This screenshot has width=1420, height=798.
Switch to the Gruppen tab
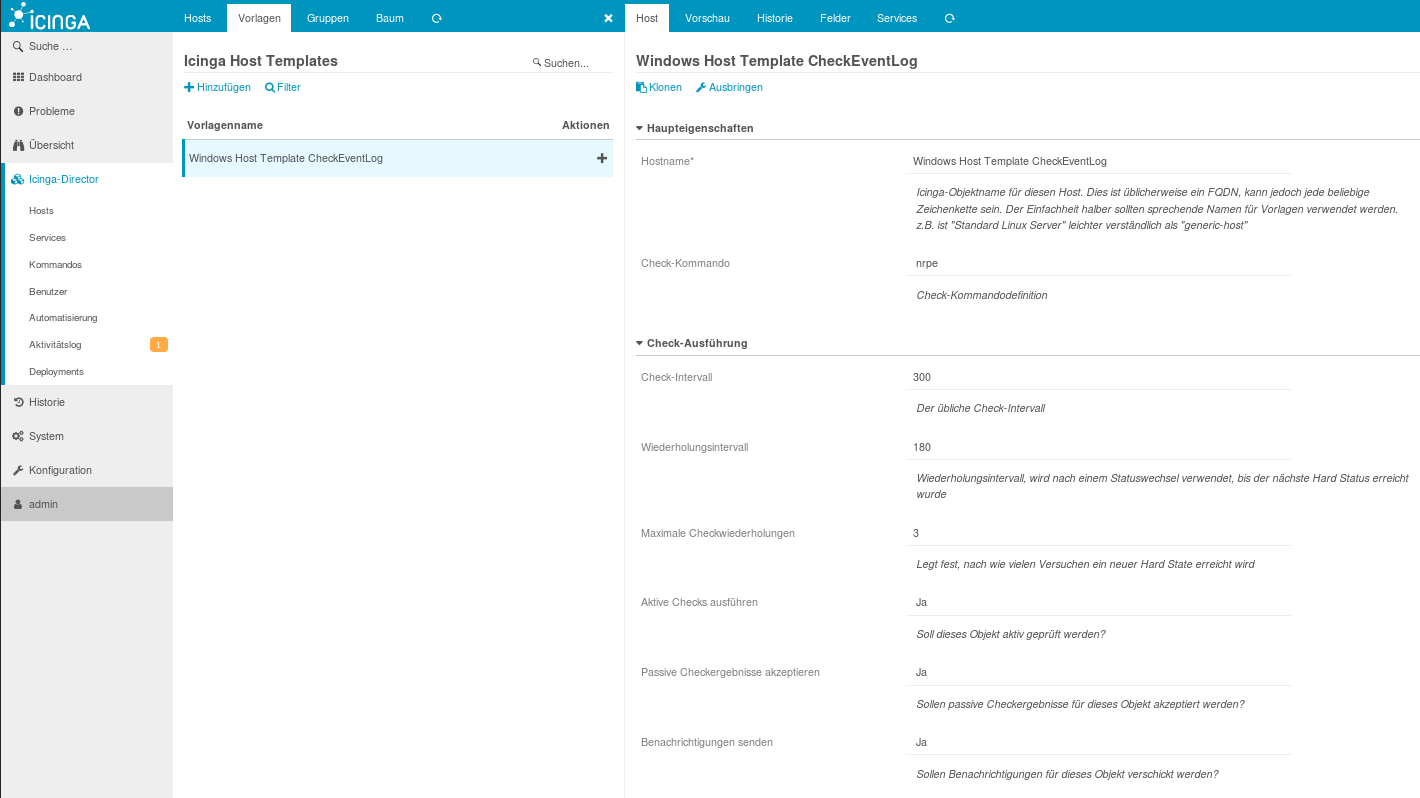point(328,18)
